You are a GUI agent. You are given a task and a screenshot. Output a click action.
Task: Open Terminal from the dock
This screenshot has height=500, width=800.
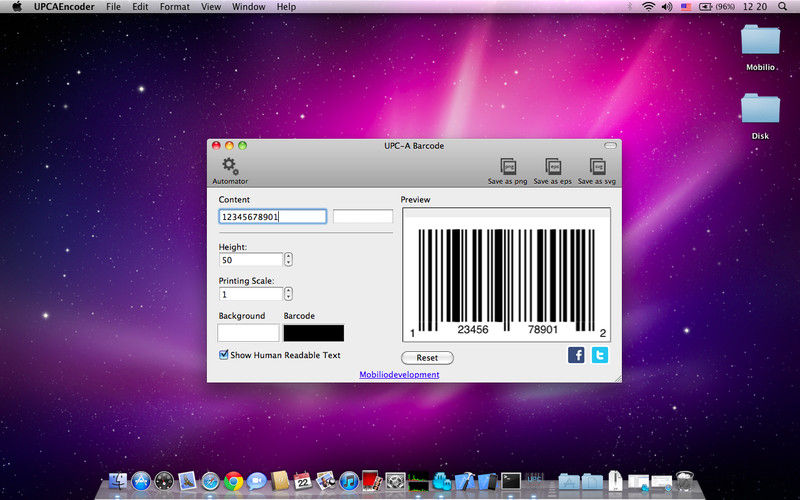click(x=510, y=481)
